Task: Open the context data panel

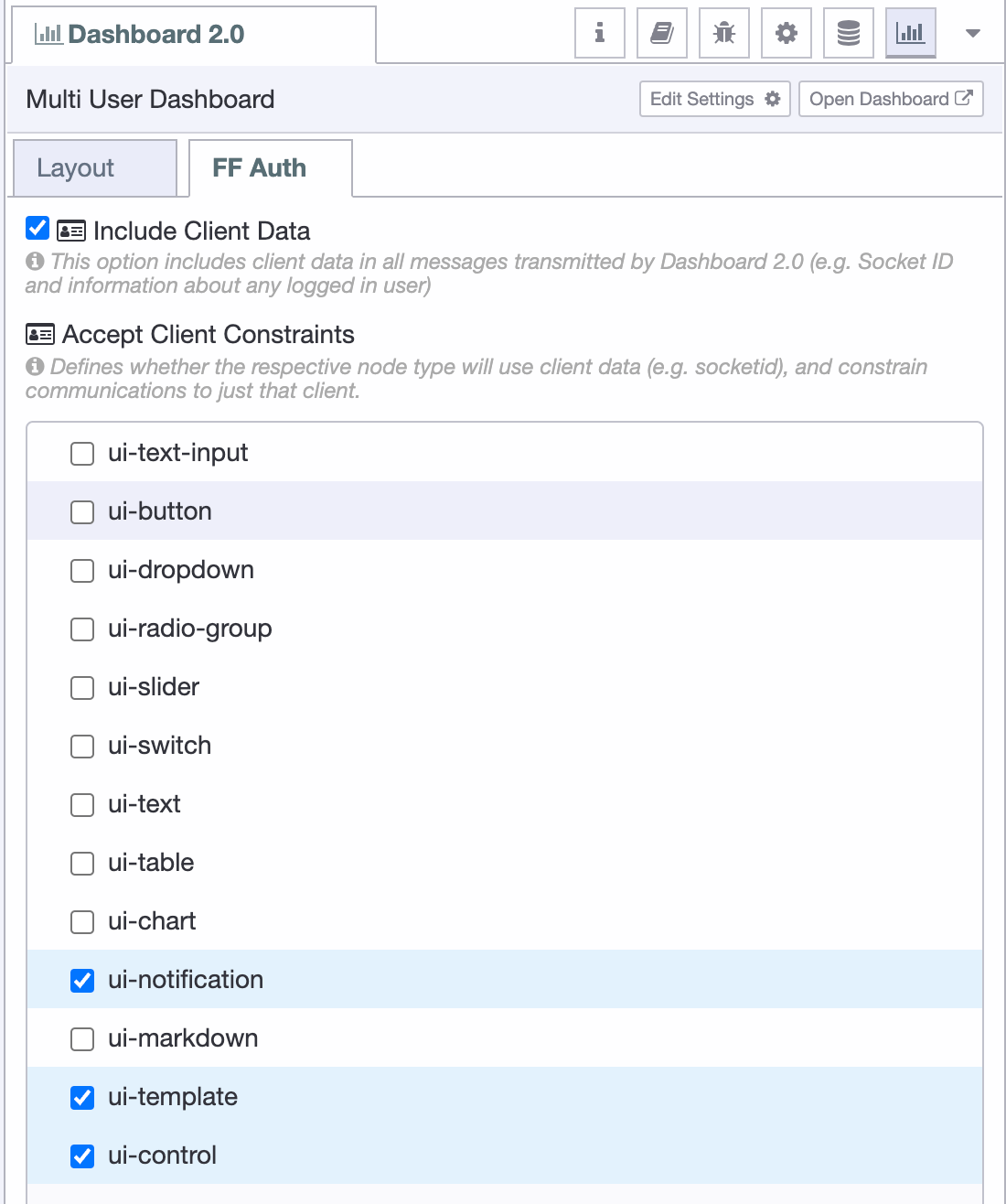Action: click(x=848, y=32)
